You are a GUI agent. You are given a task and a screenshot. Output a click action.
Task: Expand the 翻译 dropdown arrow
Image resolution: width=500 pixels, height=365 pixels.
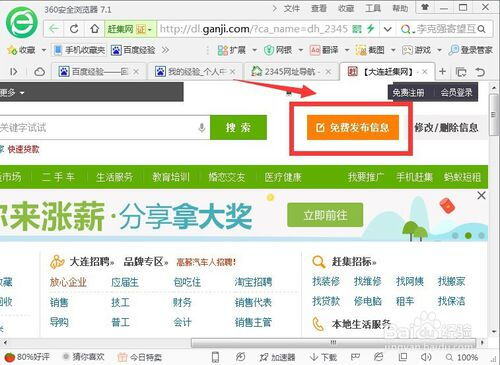pos(347,50)
